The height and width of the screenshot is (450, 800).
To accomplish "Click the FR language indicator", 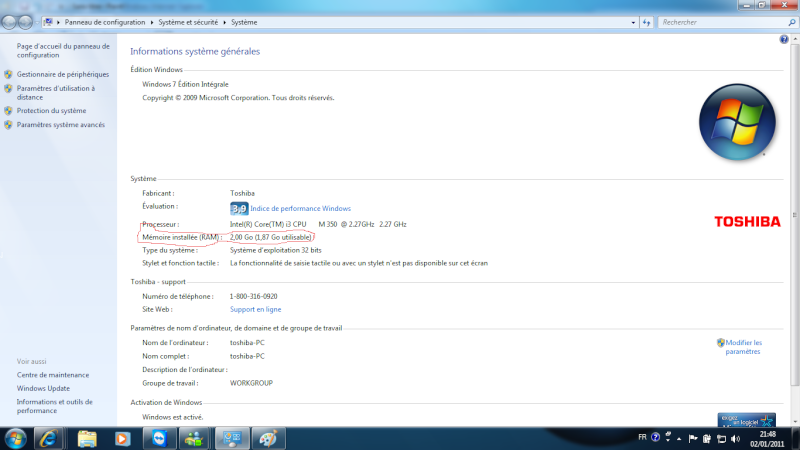I will point(642,437).
